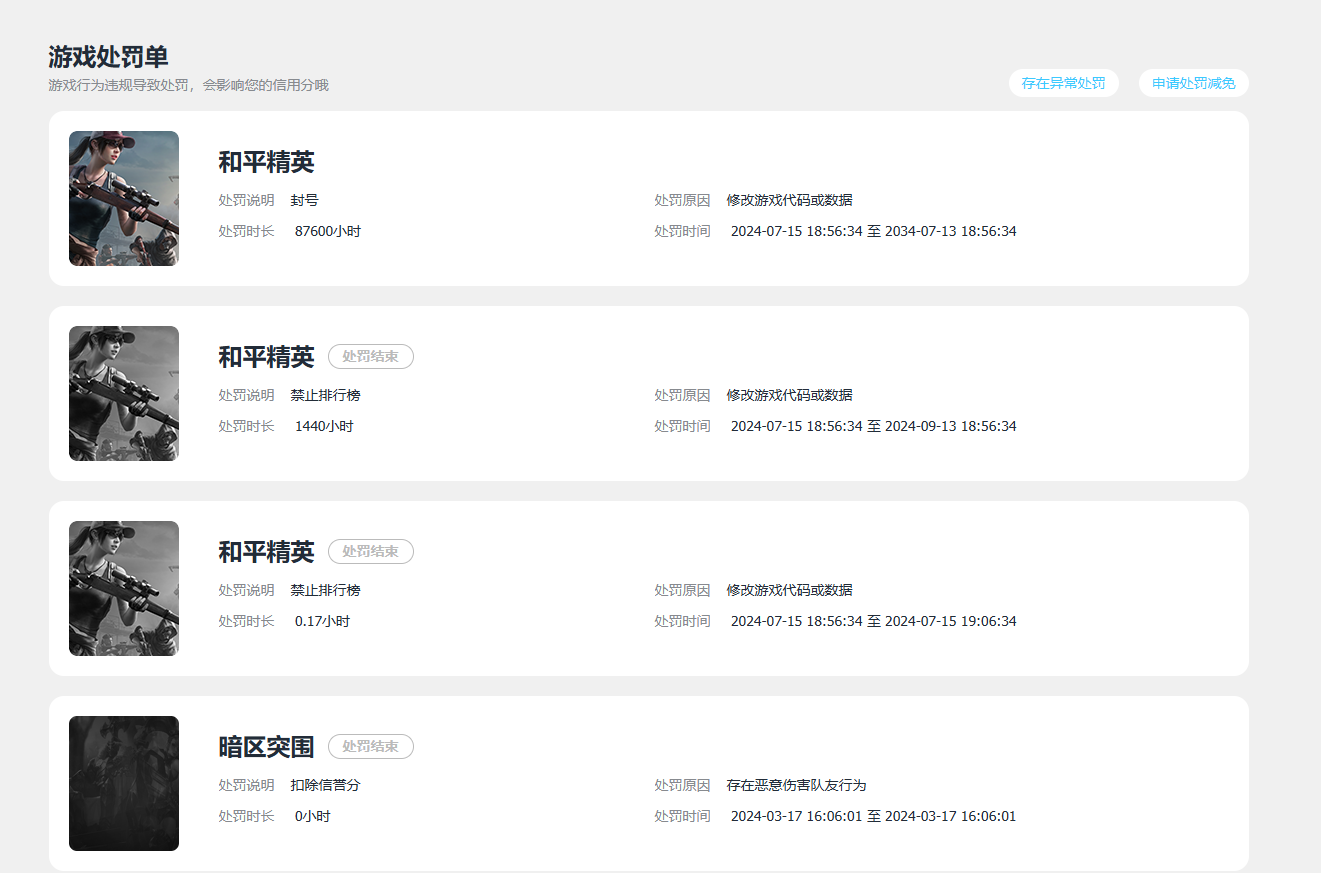The image size is (1321, 873).
Task: Select the time range ending 2034-07-13 18:56:34
Action: coord(874,231)
